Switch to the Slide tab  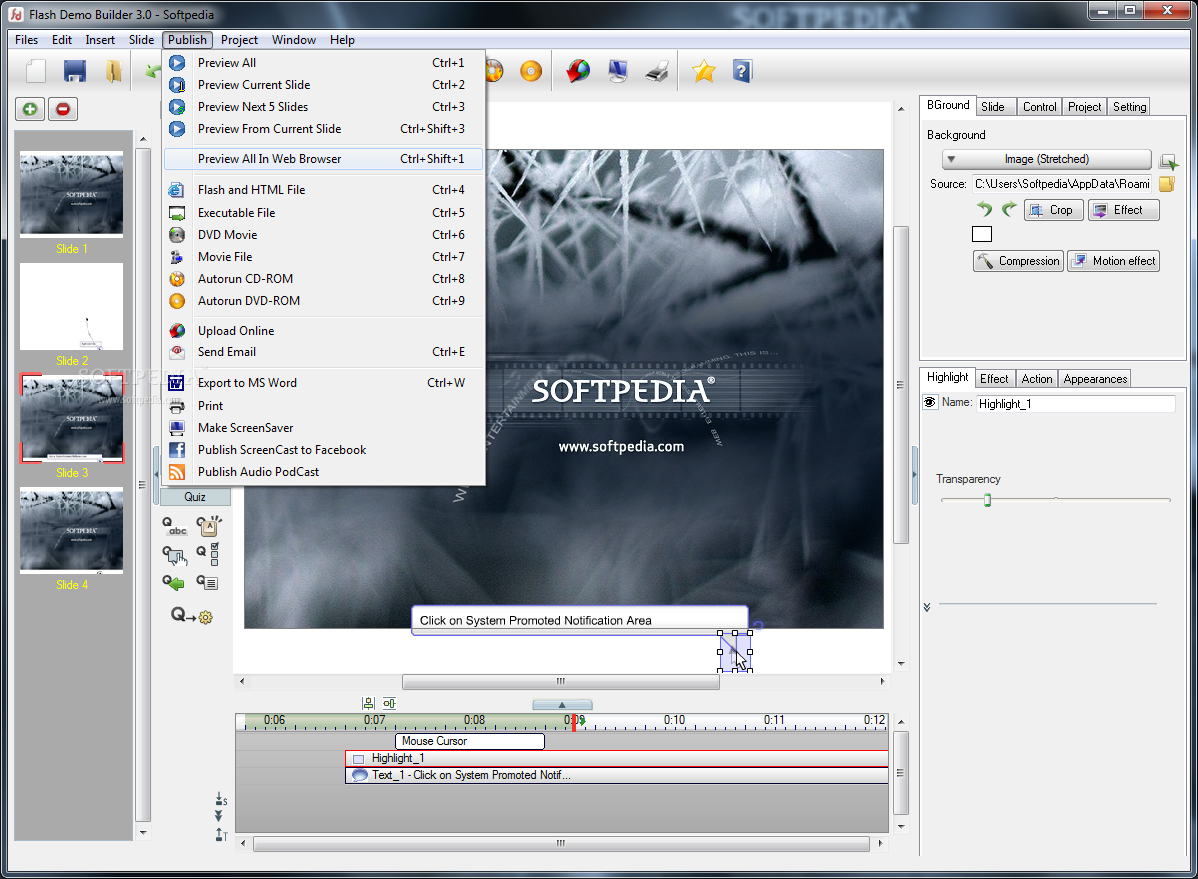click(992, 107)
